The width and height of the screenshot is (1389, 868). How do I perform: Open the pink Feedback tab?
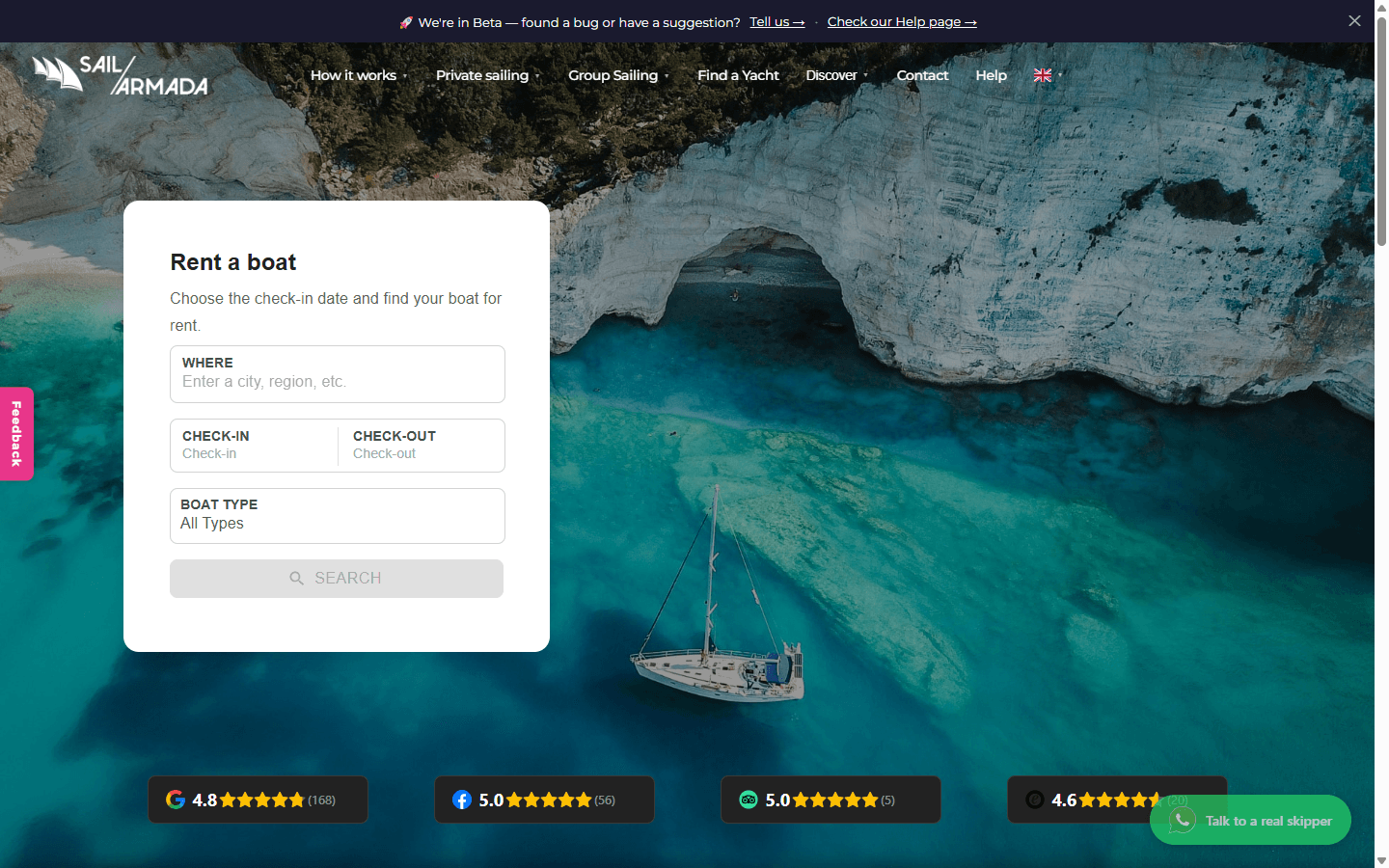(16, 434)
